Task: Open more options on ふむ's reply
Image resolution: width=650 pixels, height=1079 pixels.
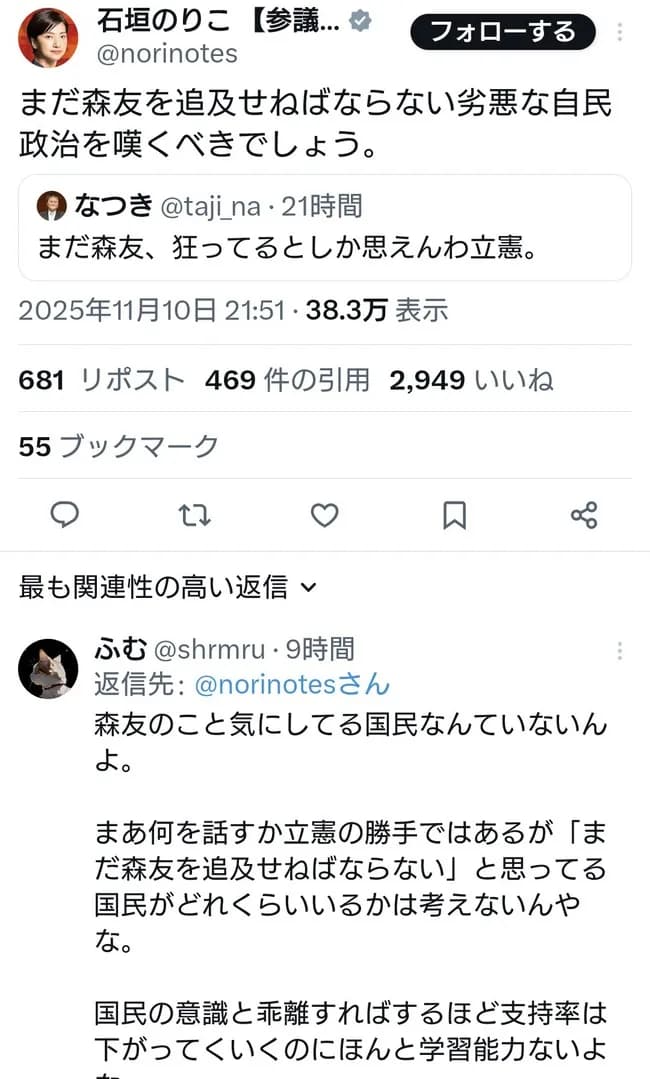Action: (621, 651)
